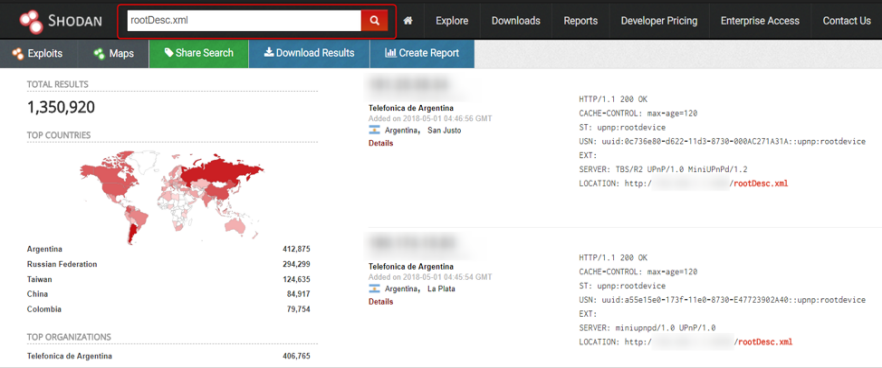The width and height of the screenshot is (882, 368).
Task: Click SERVER: miniupnpd/1.0 UPnP/1.0 line
Action: [x=647, y=327]
